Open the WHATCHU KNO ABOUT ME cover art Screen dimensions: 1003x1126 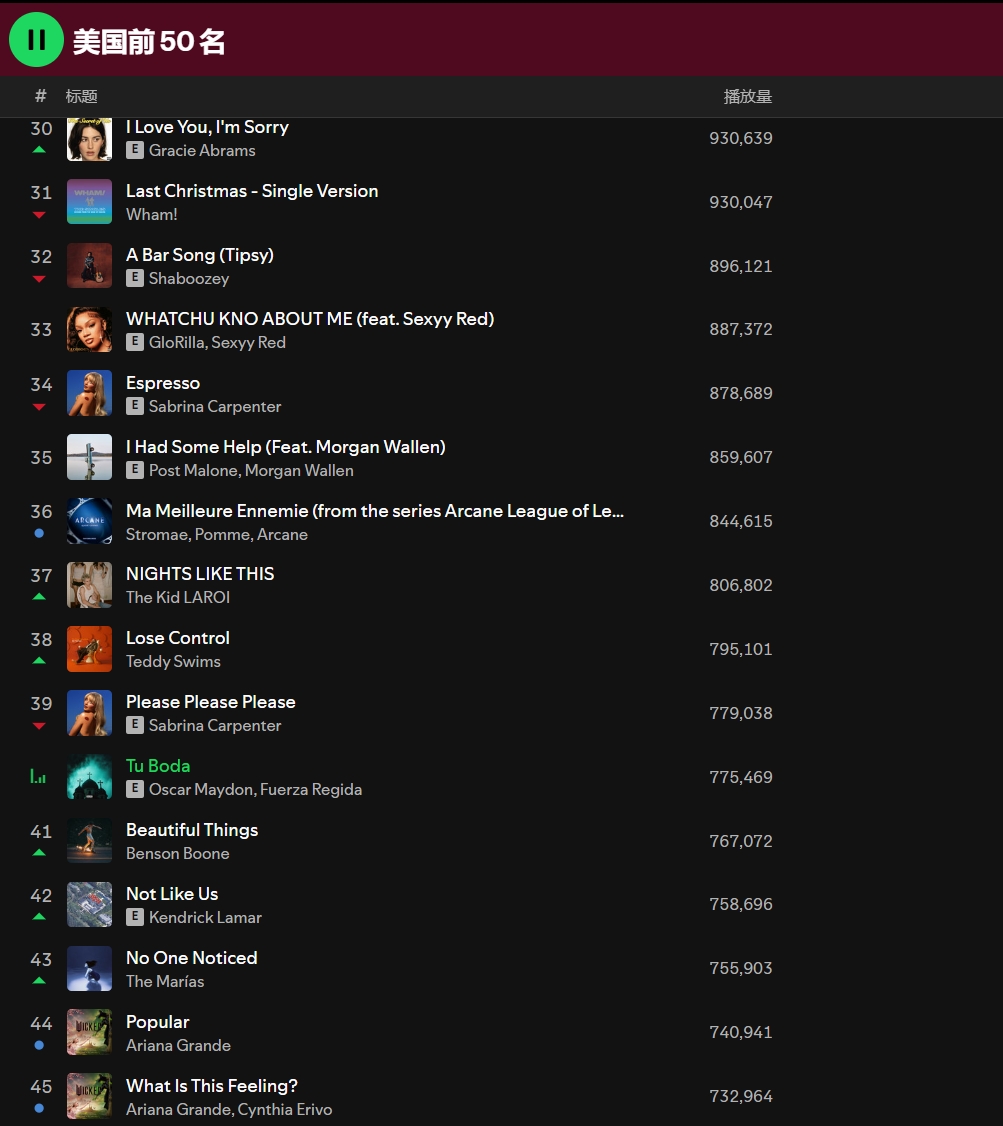pos(90,330)
